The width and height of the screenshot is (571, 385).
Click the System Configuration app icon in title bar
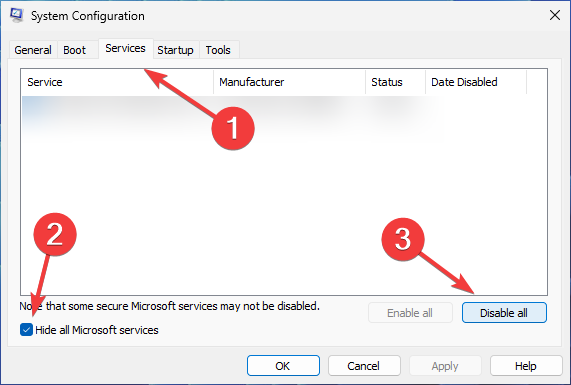tap(16, 15)
